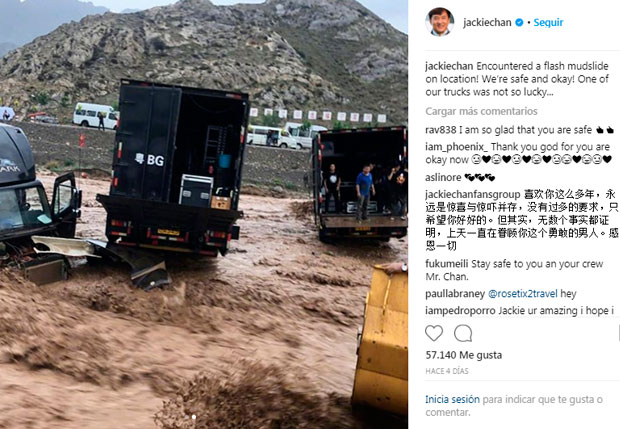The height and width of the screenshot is (429, 620).
Task: View the 57.140 Me gusta likes list
Action: [x=464, y=355]
